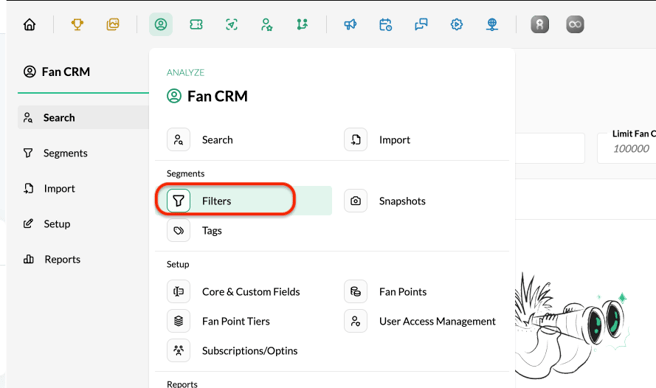Open the chat bubbles icon in toolbar
Viewport: 656px width, 388px height.
pyautogui.click(x=421, y=24)
